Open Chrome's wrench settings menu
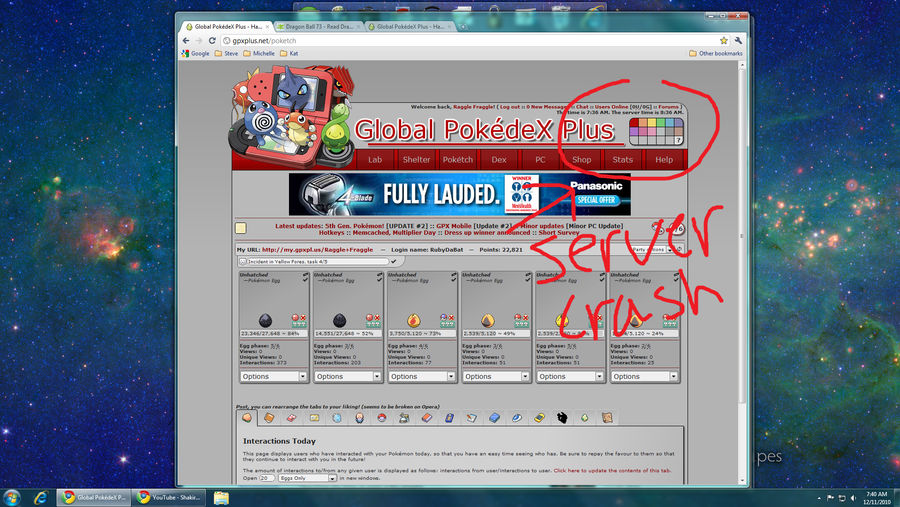The height and width of the screenshot is (507, 900). (x=738, y=41)
